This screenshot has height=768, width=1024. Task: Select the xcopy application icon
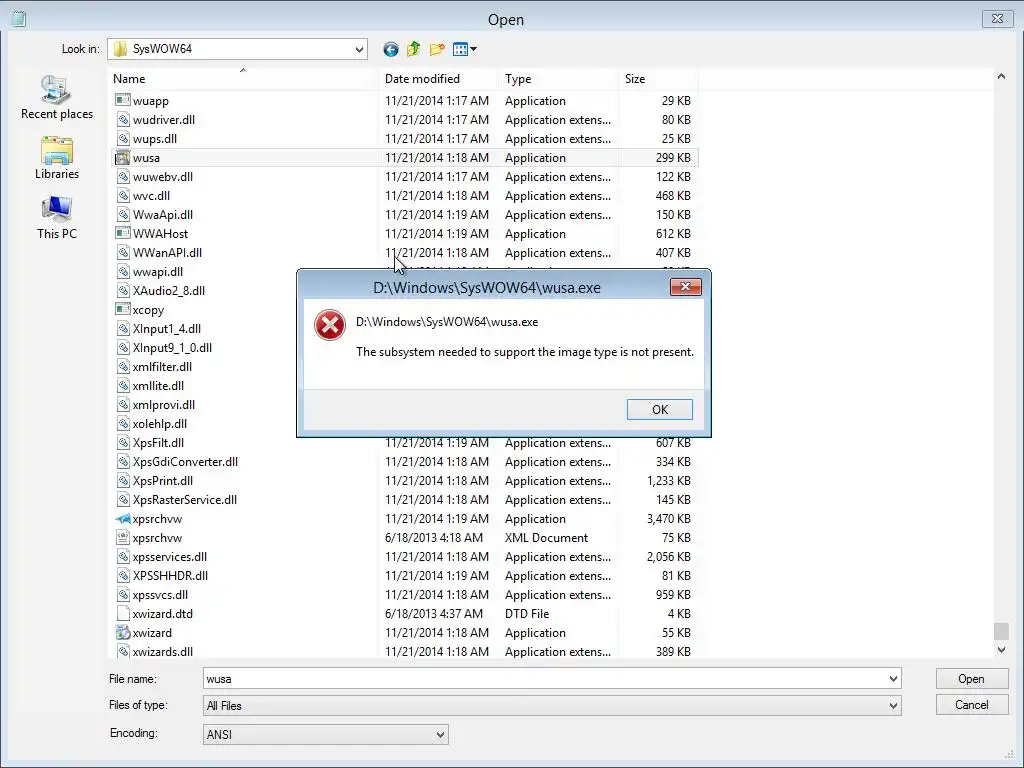tap(122, 310)
